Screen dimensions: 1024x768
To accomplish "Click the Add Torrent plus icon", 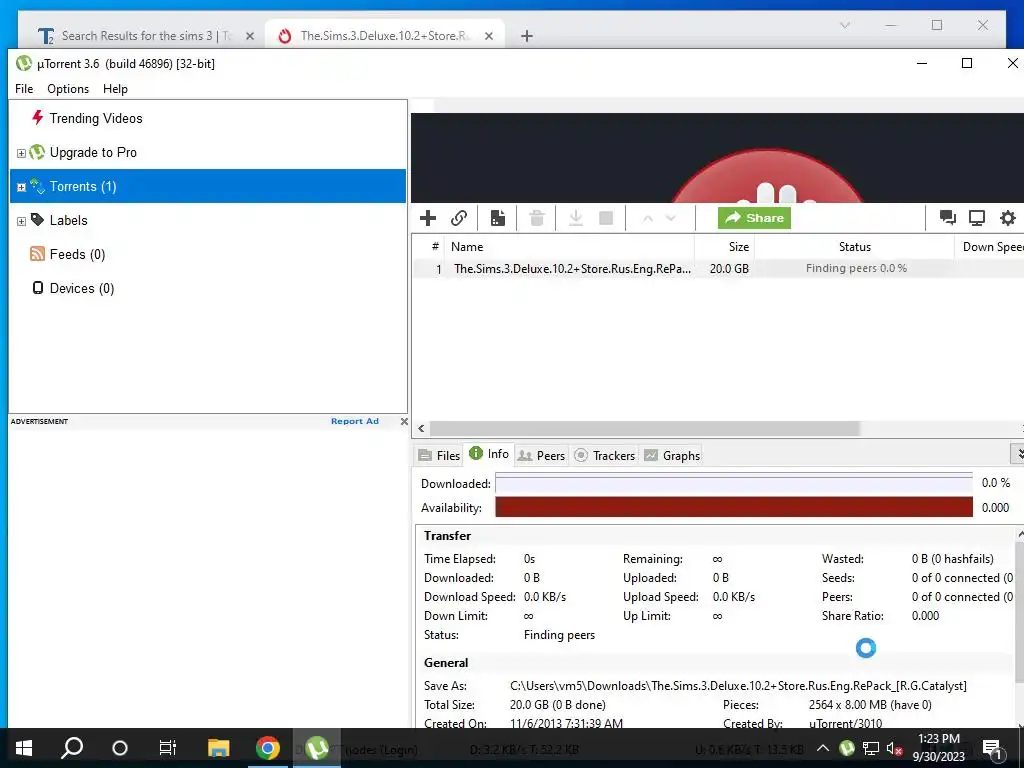I will pos(428,218).
